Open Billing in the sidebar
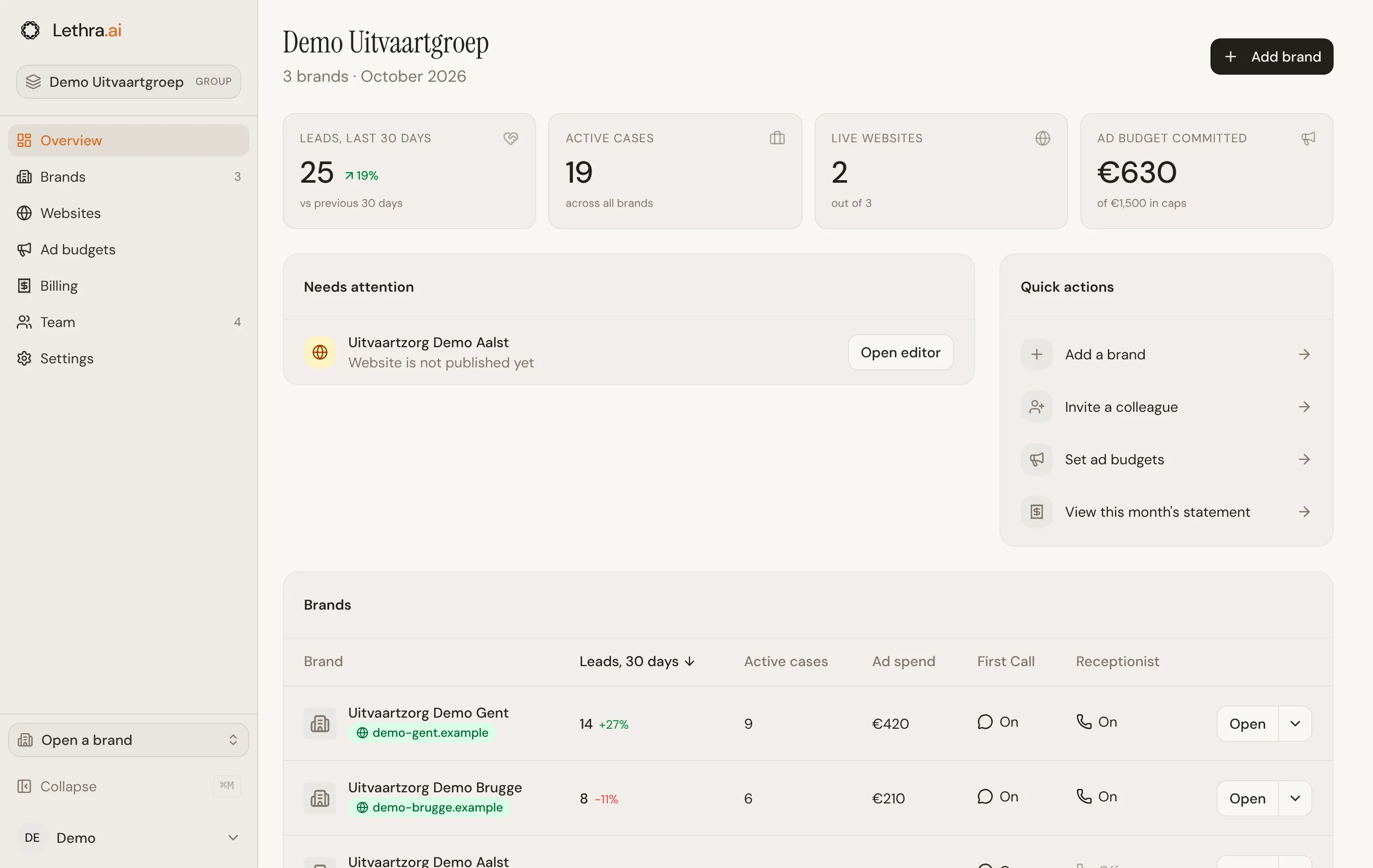 [x=129, y=286]
